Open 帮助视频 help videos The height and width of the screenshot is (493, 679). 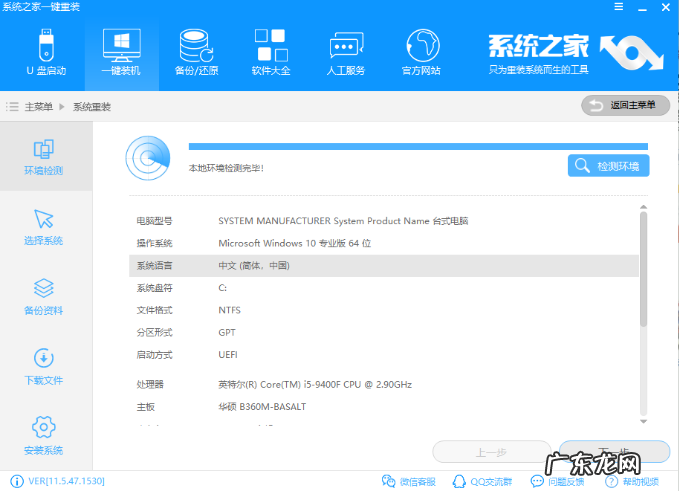(x=632, y=481)
